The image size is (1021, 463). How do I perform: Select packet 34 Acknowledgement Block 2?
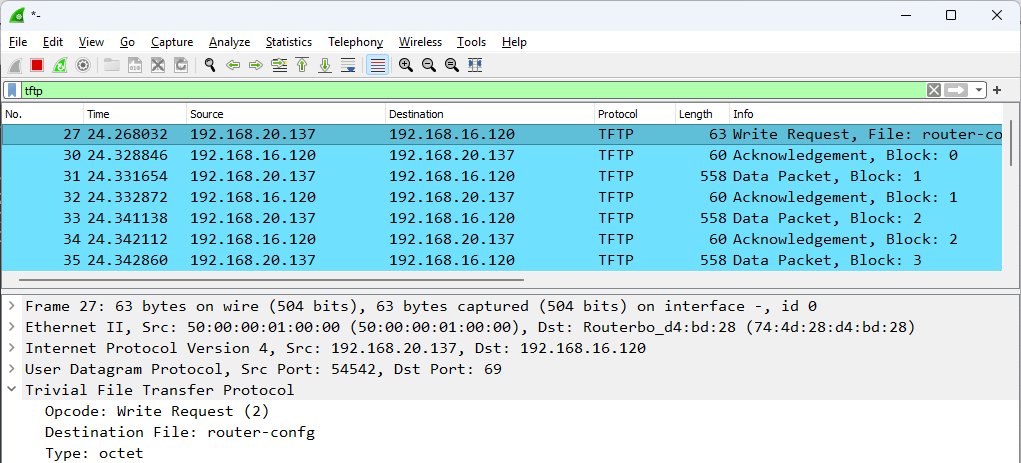coord(502,239)
